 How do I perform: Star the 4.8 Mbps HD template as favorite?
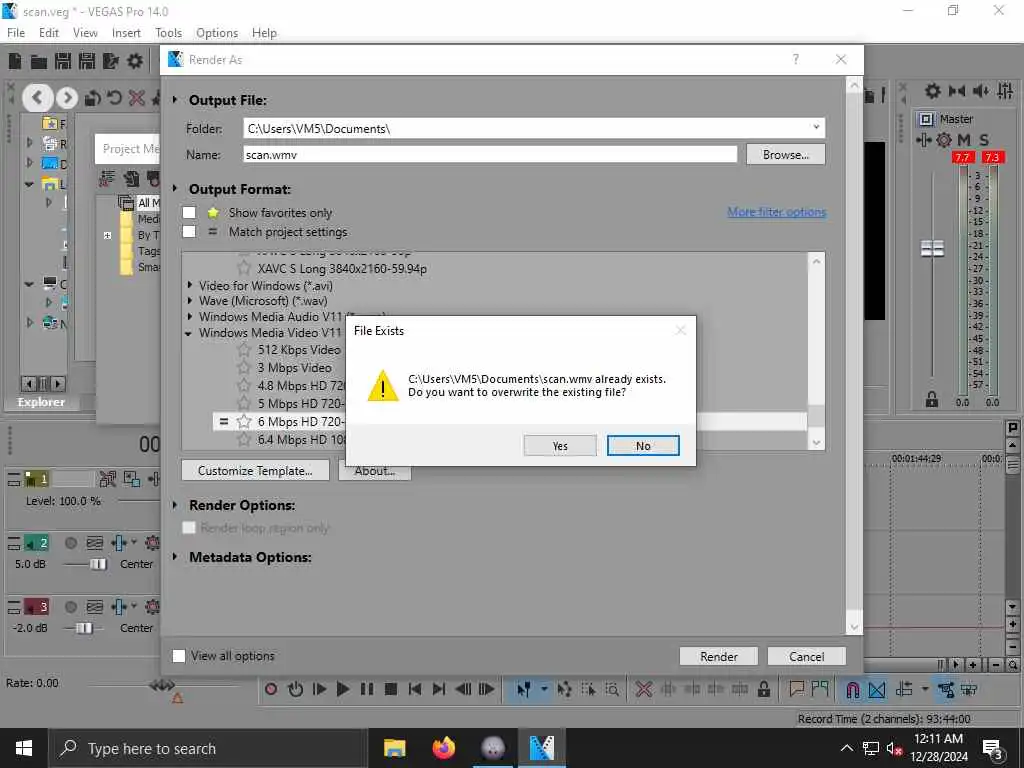[x=244, y=385]
